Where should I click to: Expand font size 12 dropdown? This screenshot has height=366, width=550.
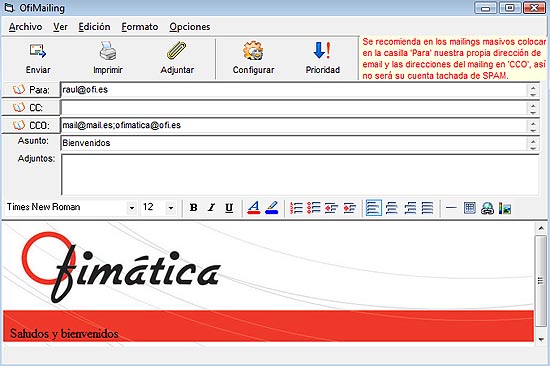pos(170,208)
